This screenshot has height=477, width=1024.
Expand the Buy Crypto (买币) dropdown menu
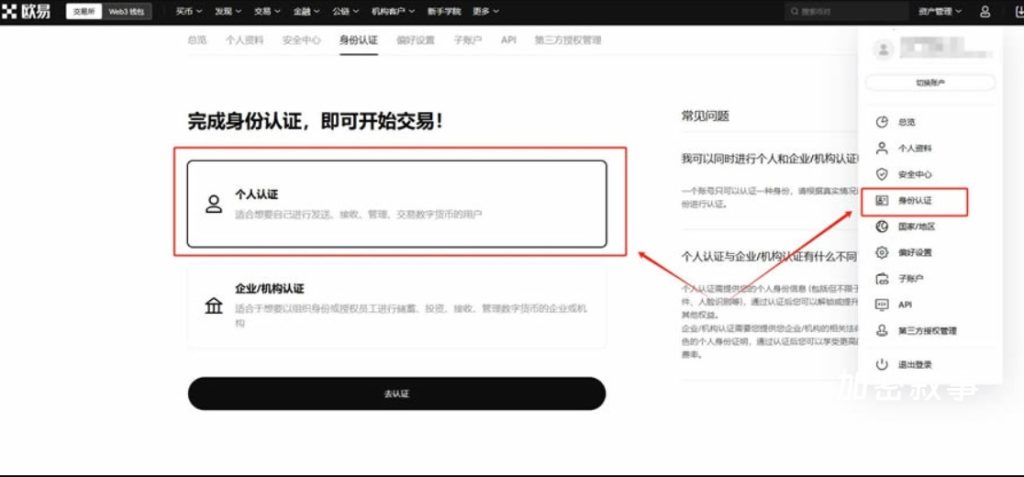[x=188, y=12]
